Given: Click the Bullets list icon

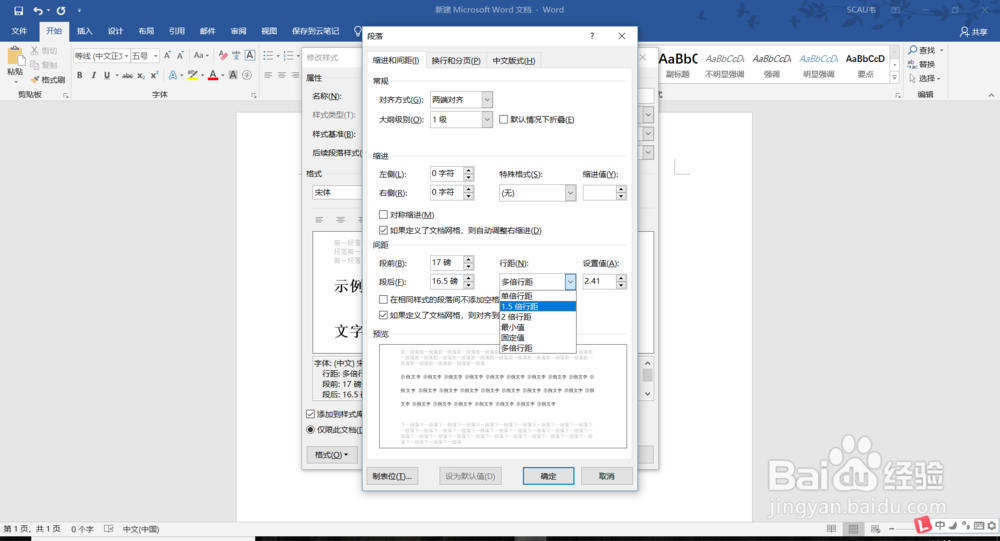Looking at the screenshot, I should [268, 56].
